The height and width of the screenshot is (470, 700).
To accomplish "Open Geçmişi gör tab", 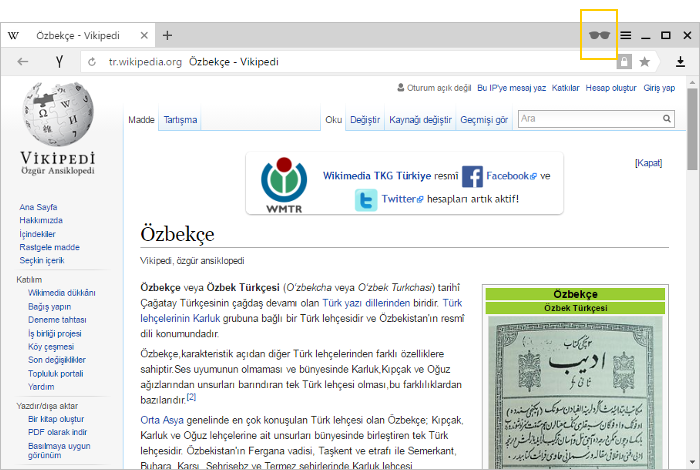I will pos(484,120).
